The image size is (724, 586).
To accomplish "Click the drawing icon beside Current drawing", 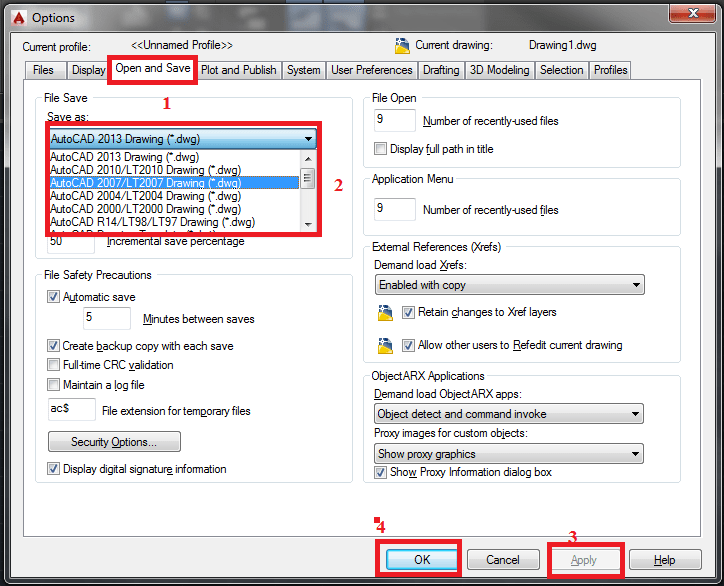I will click(x=402, y=46).
